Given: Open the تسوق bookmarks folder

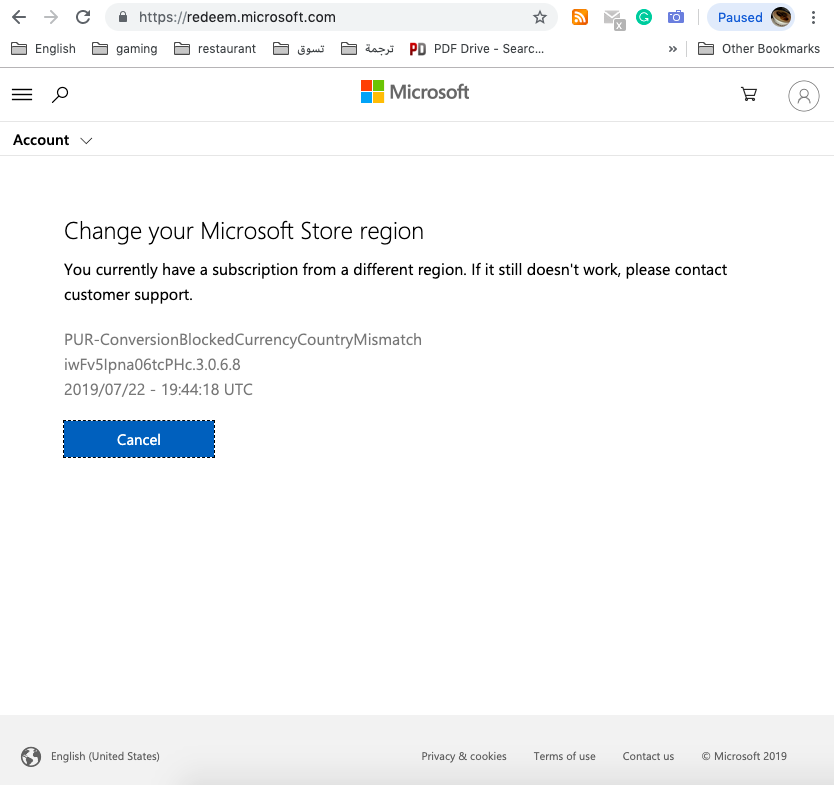Looking at the screenshot, I should [298, 49].
